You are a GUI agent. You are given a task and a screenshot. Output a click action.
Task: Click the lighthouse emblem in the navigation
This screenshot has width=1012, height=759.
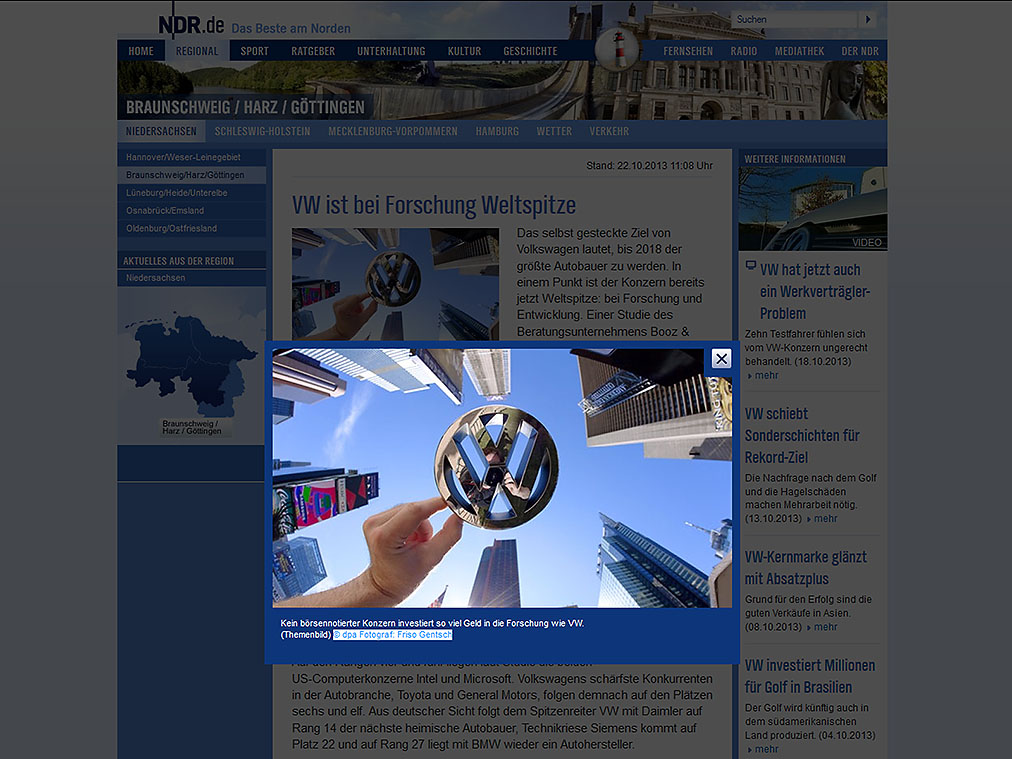point(618,49)
